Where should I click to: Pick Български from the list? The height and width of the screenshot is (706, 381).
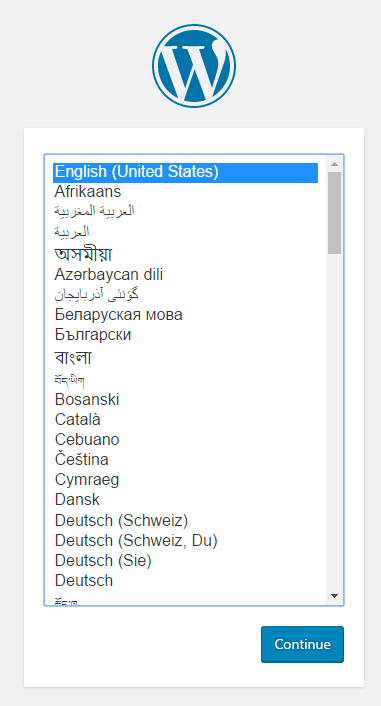click(186, 335)
